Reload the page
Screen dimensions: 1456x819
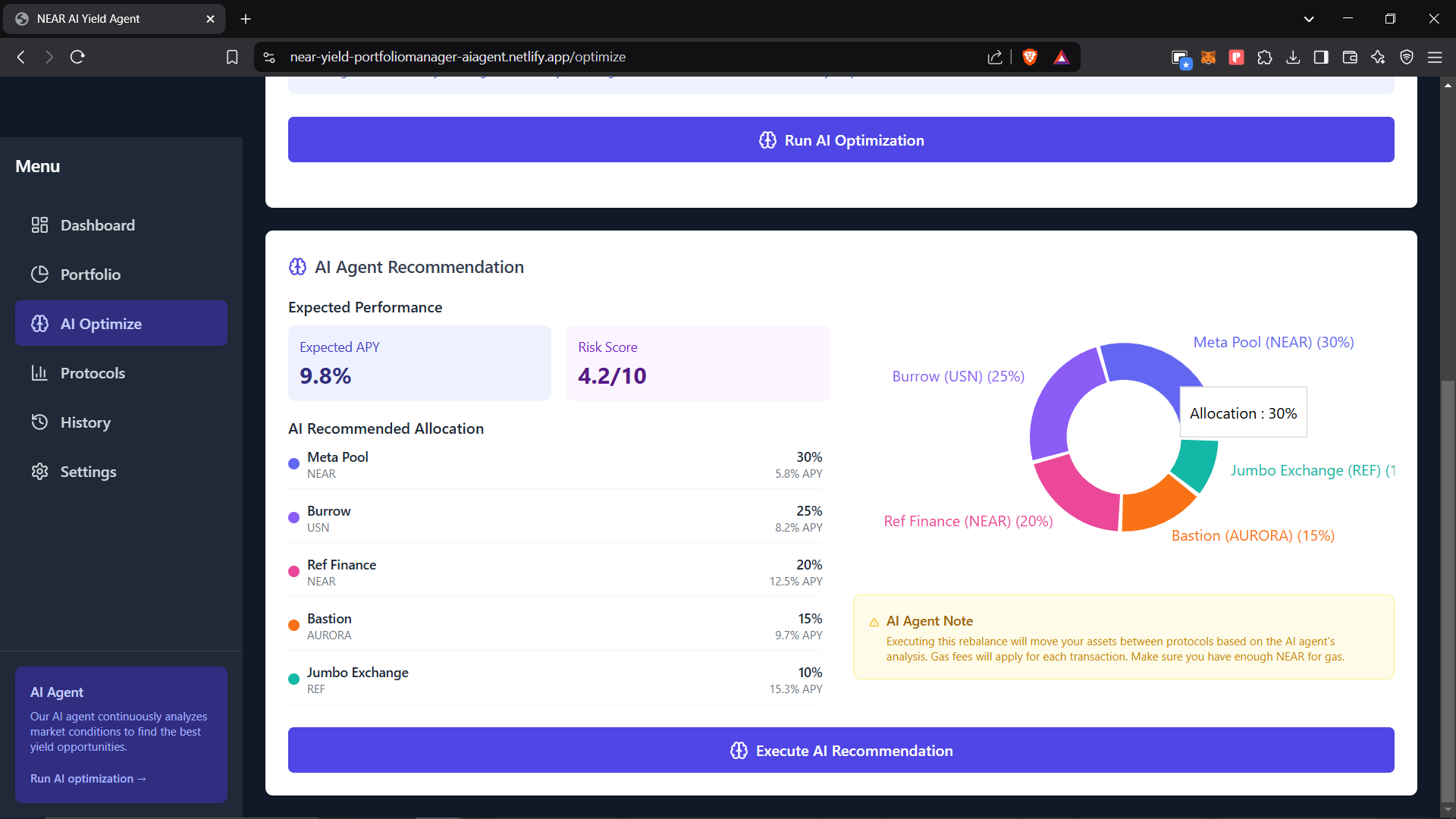(77, 57)
